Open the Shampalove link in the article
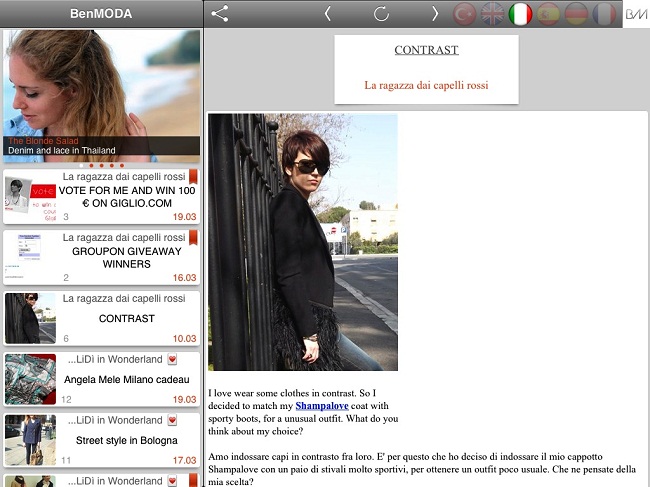Screen dimensions: 650x487 tap(322, 406)
